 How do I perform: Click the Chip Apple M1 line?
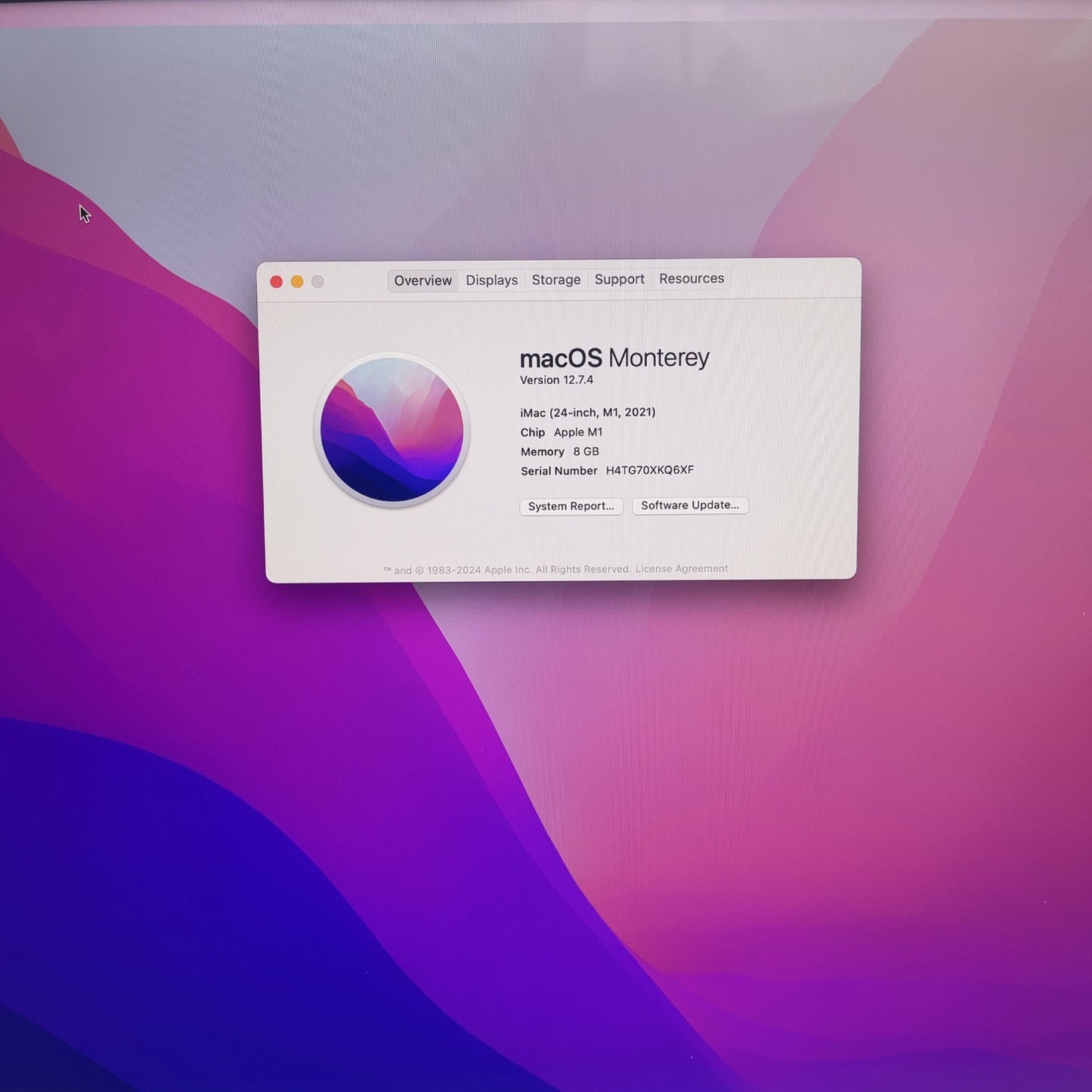[x=561, y=432]
